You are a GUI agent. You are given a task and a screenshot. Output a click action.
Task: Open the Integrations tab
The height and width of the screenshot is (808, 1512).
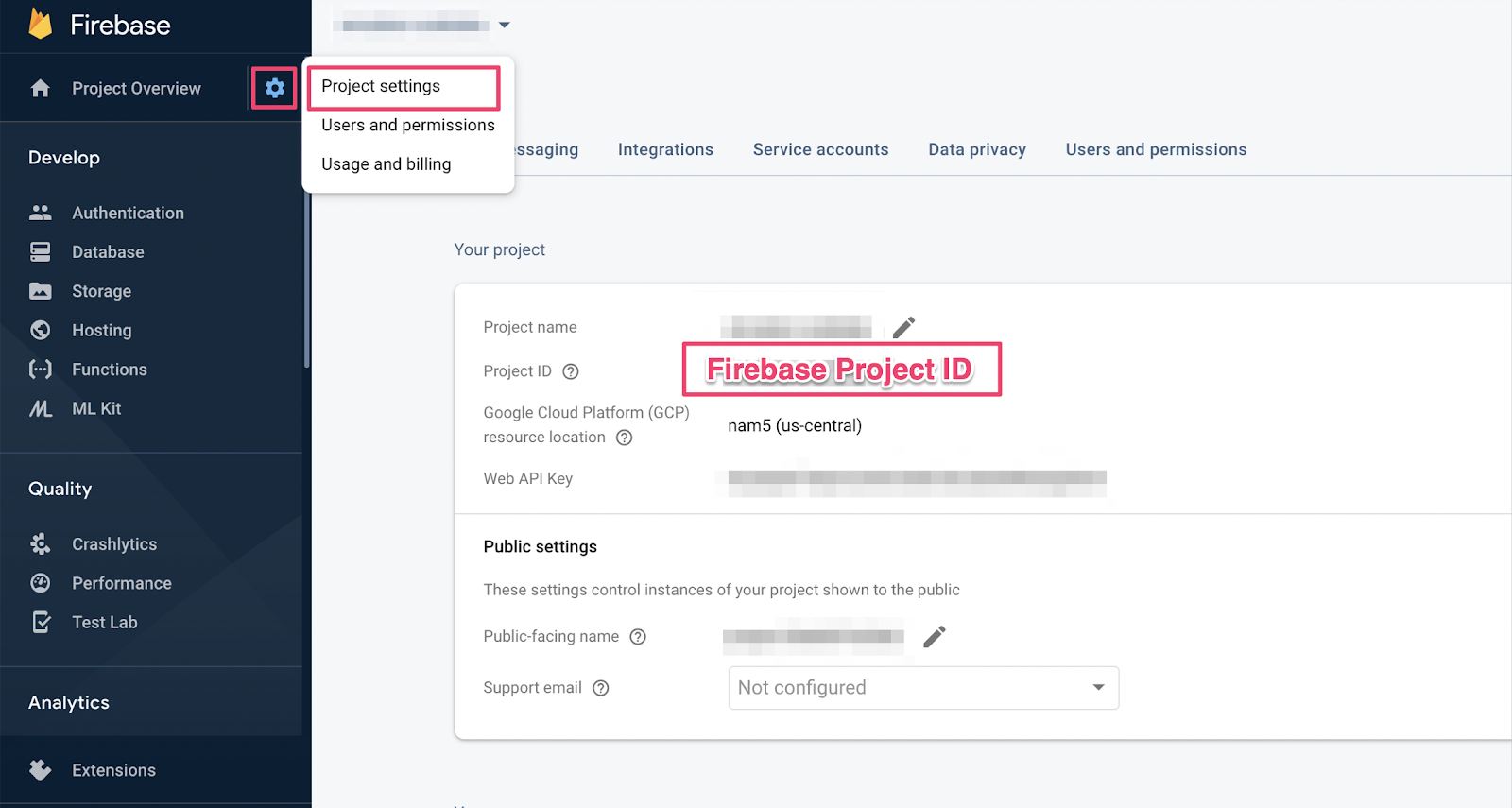pos(665,149)
